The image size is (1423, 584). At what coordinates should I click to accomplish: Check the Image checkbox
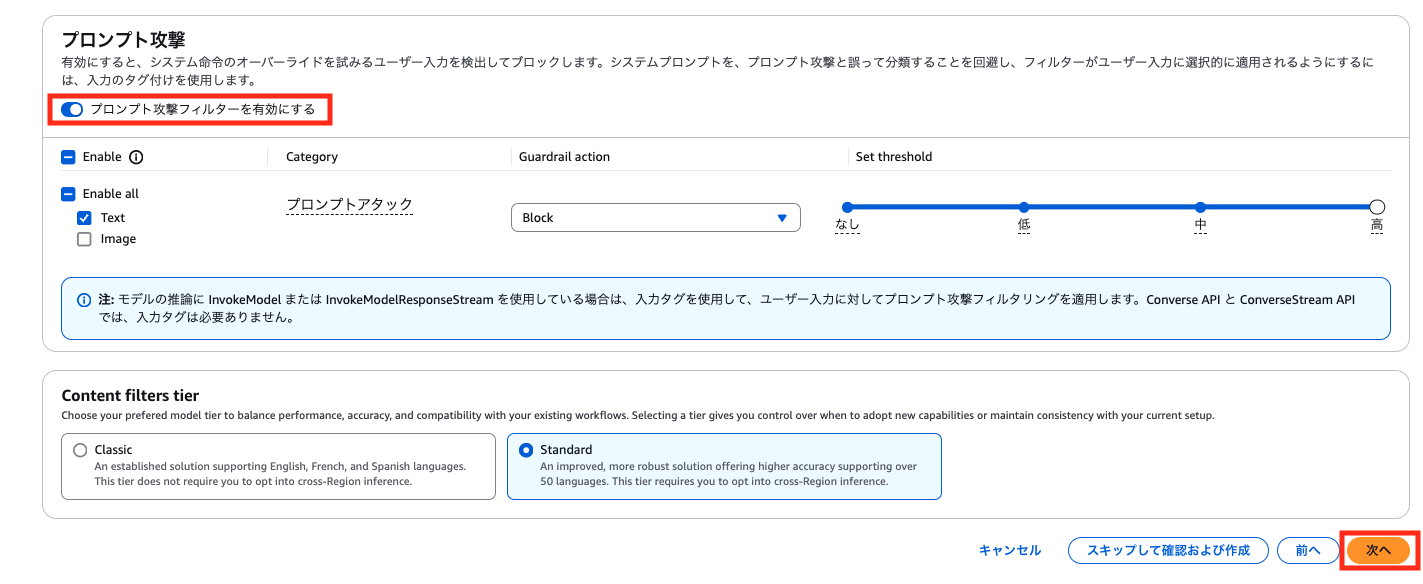(x=84, y=239)
